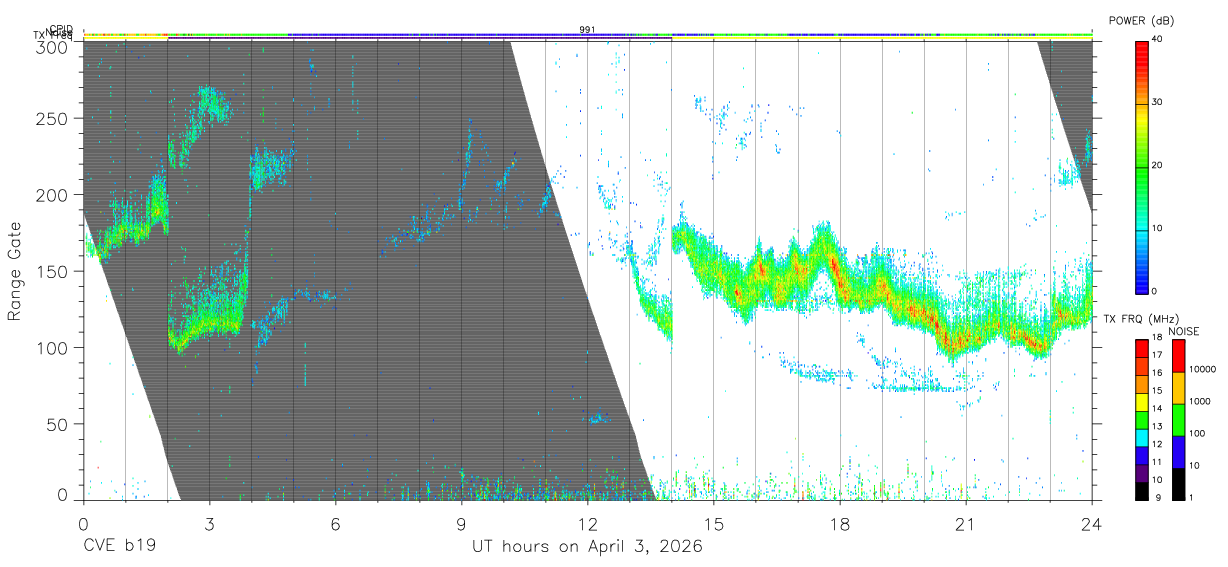Click the 991 CPID value above the plot

point(587,30)
